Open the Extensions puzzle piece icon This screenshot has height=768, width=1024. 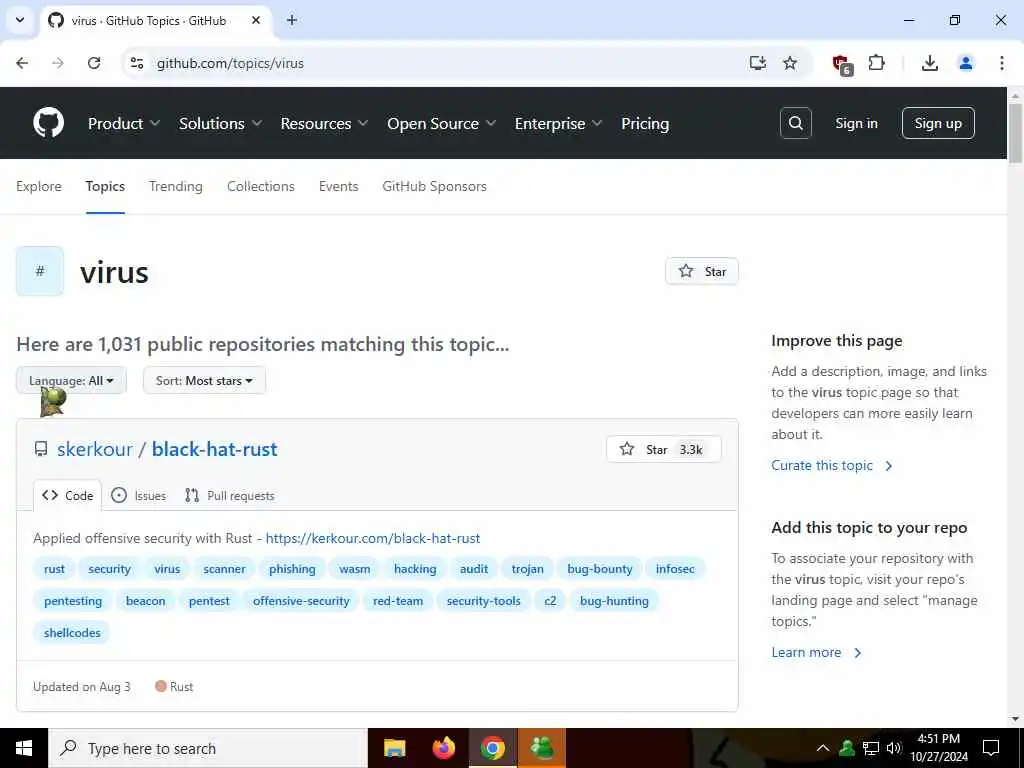(x=876, y=63)
